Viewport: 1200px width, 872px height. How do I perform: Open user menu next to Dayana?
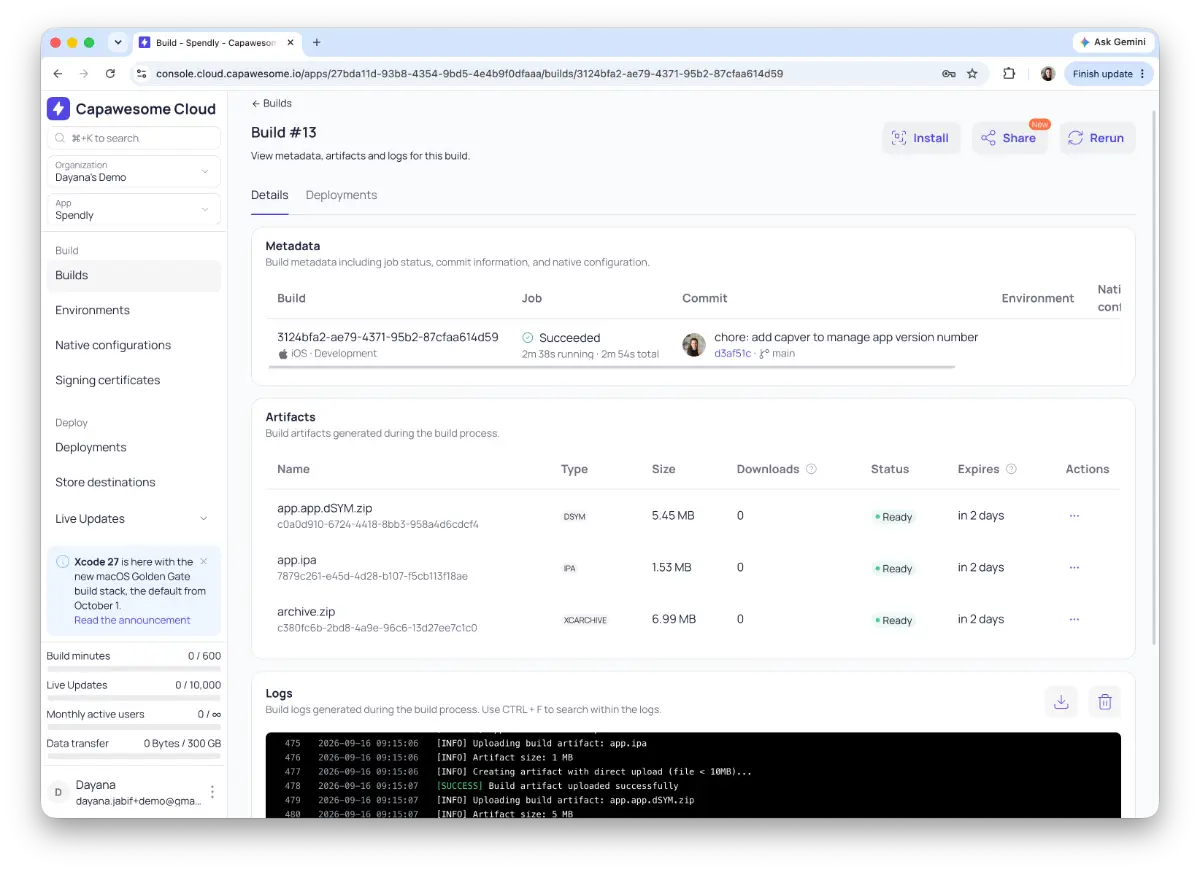coord(211,792)
